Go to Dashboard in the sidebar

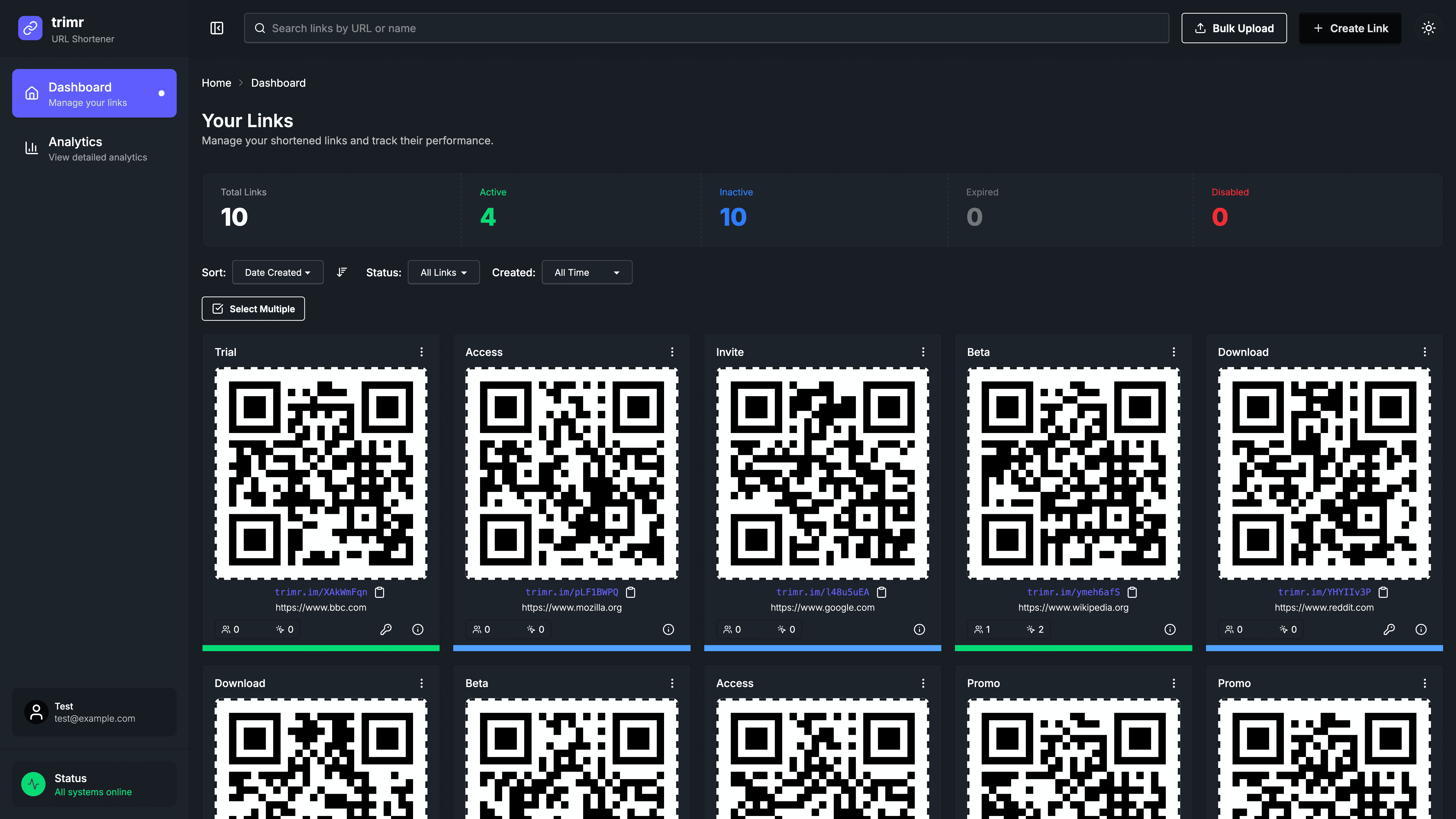pos(94,93)
